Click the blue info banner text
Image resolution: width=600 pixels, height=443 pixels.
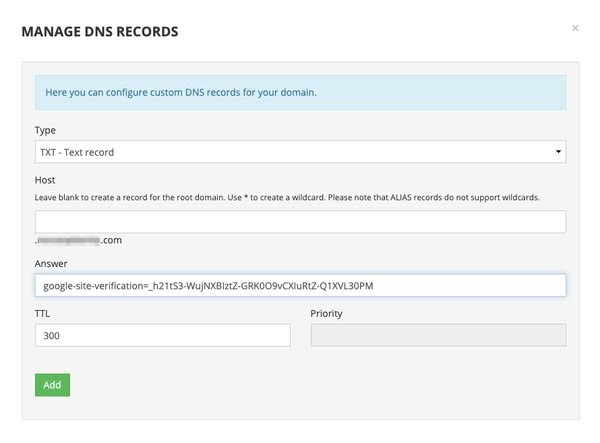180,92
